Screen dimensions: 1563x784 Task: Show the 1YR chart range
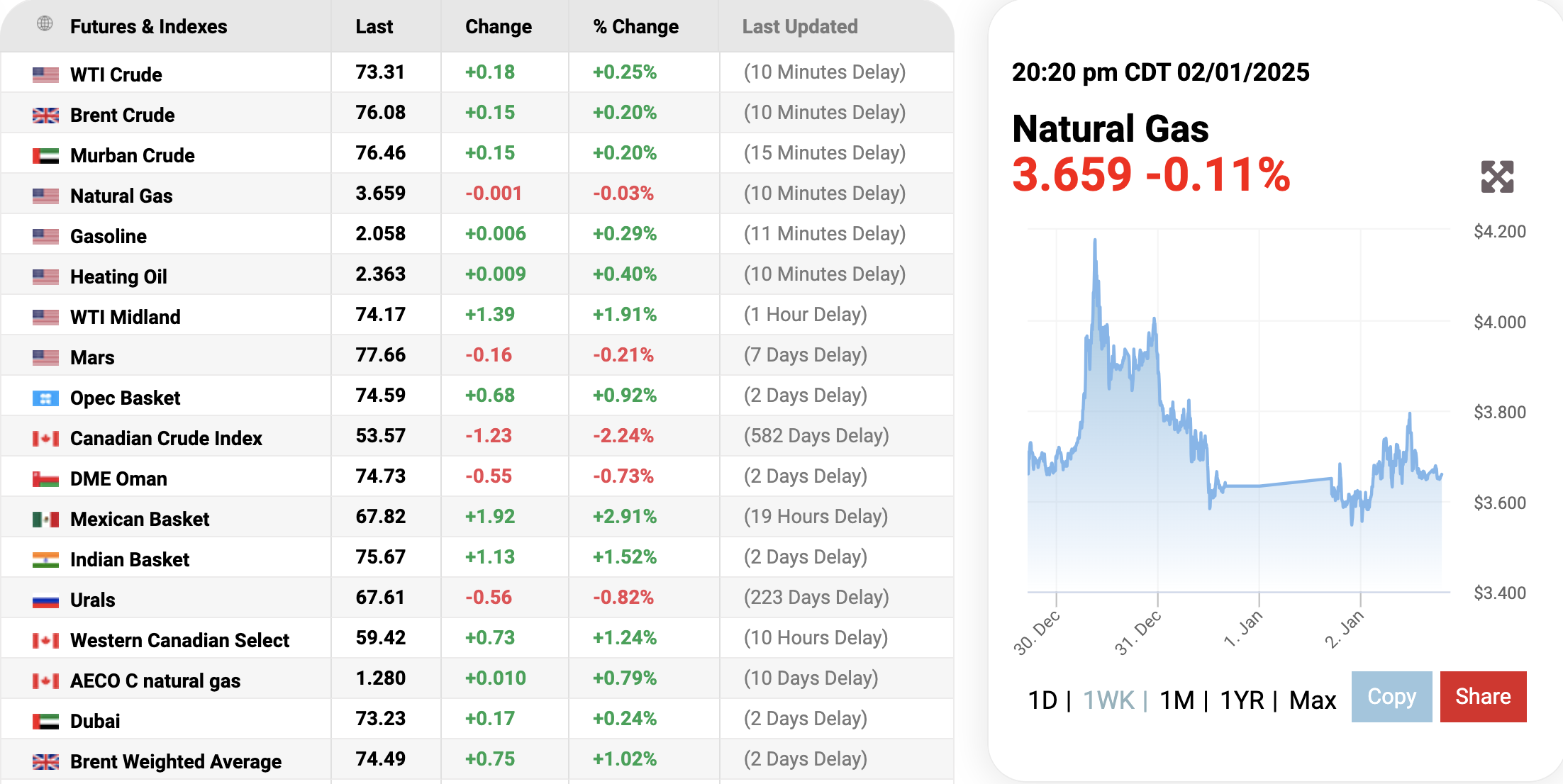[1242, 700]
